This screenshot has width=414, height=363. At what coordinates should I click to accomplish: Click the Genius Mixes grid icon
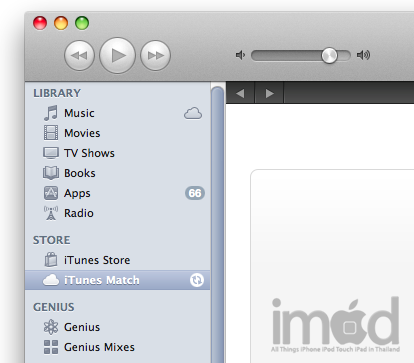pyautogui.click(x=51, y=347)
